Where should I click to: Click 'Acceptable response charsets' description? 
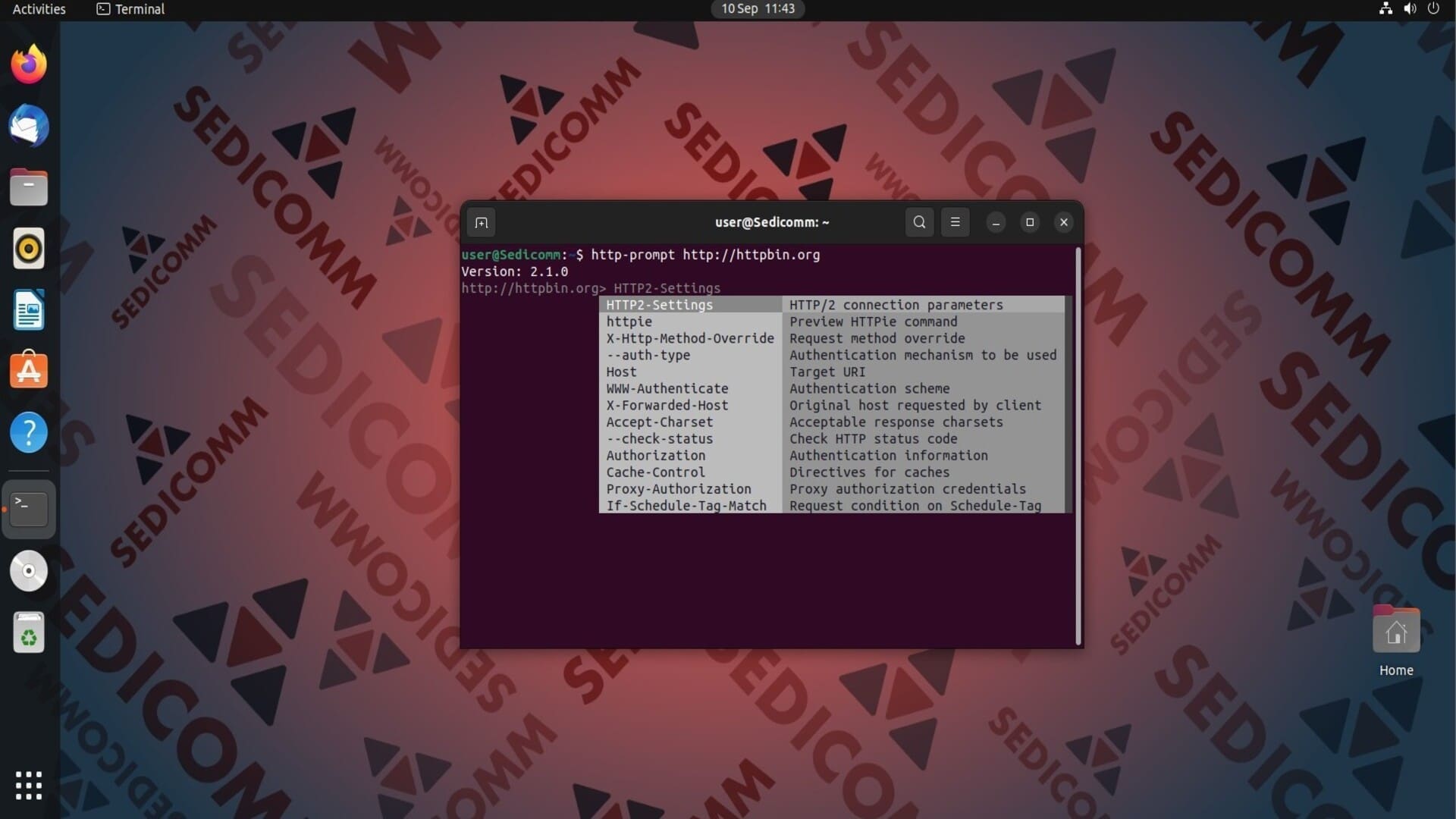click(x=896, y=422)
